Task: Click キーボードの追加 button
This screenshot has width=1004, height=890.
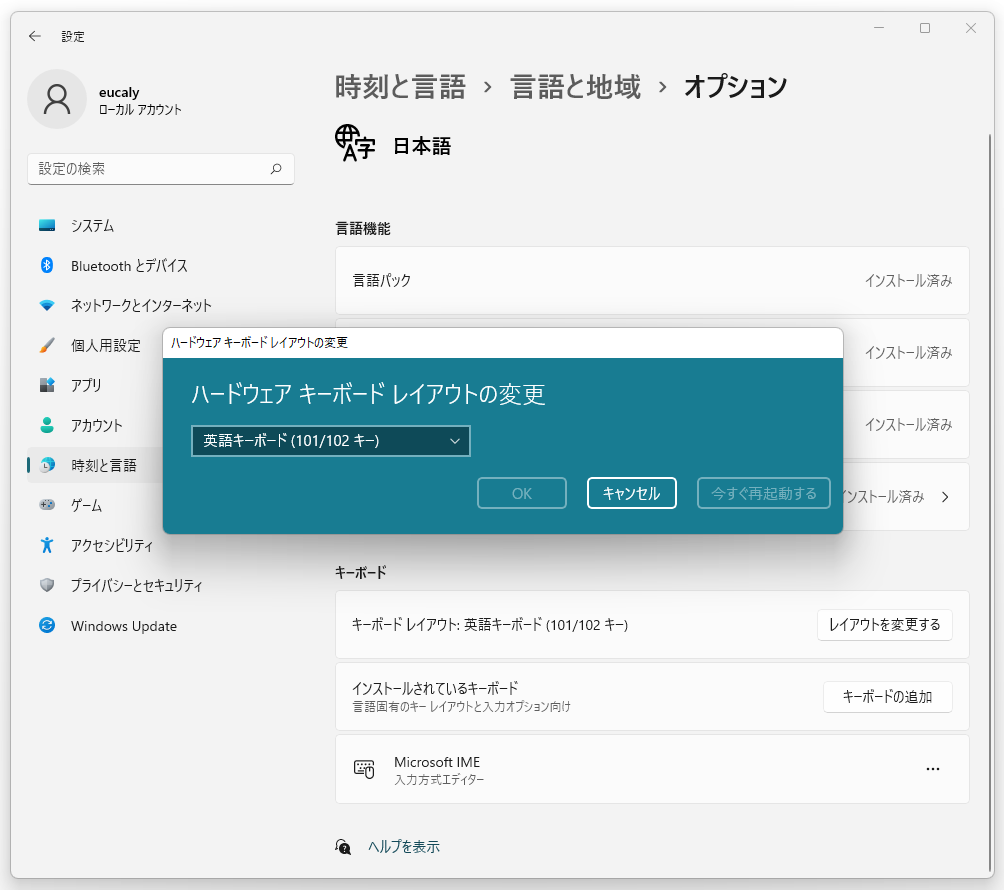Action: coord(887,697)
